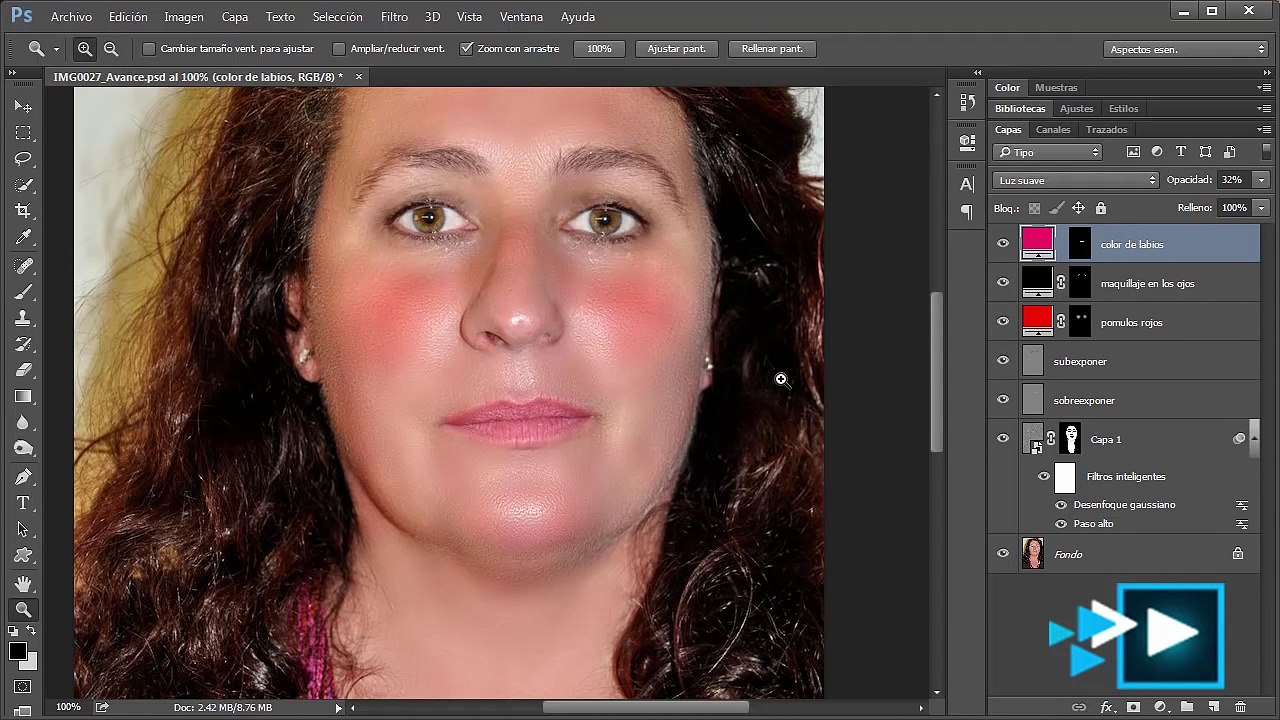Click the lock all icon in Bloq. row
1280x720 pixels.
1101,208
